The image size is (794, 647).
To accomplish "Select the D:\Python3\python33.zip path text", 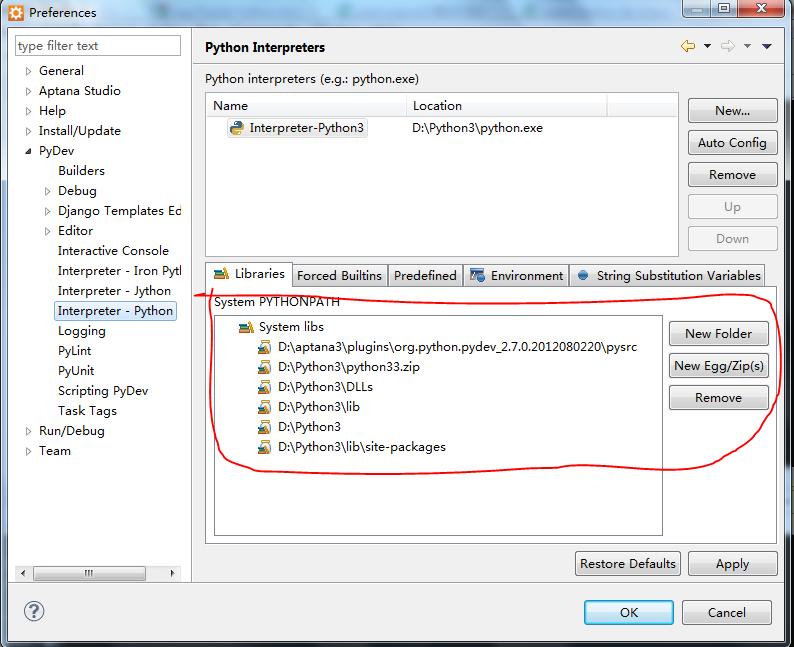I will tap(348, 367).
